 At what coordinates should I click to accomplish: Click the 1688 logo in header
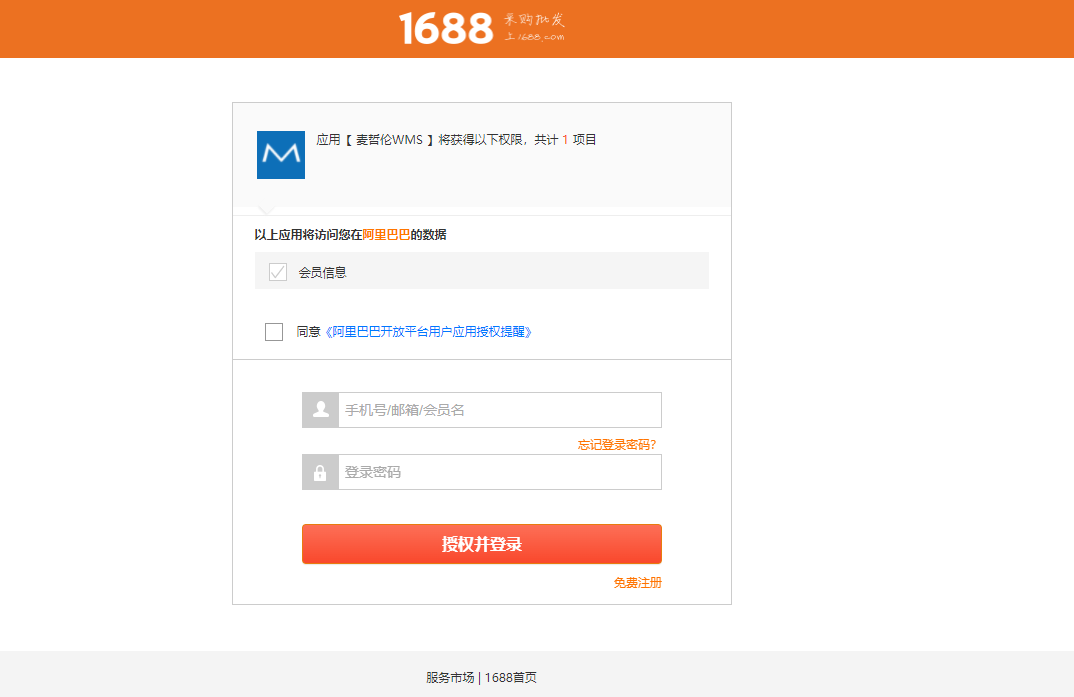point(446,29)
